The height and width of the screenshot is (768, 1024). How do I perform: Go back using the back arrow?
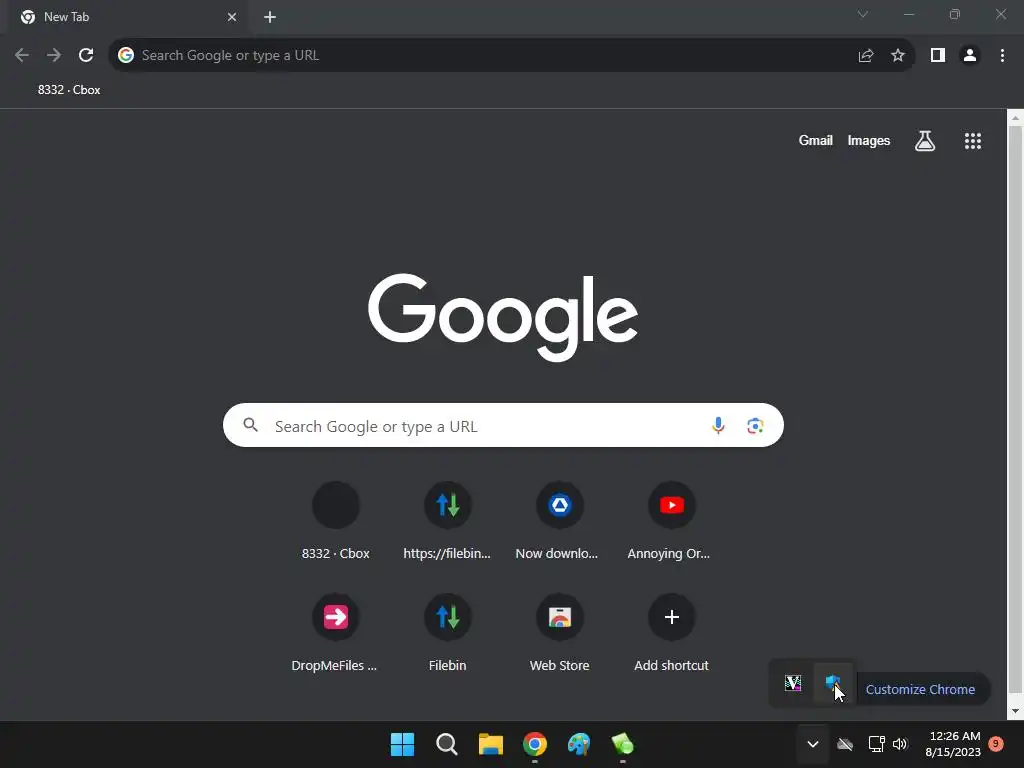(22, 56)
